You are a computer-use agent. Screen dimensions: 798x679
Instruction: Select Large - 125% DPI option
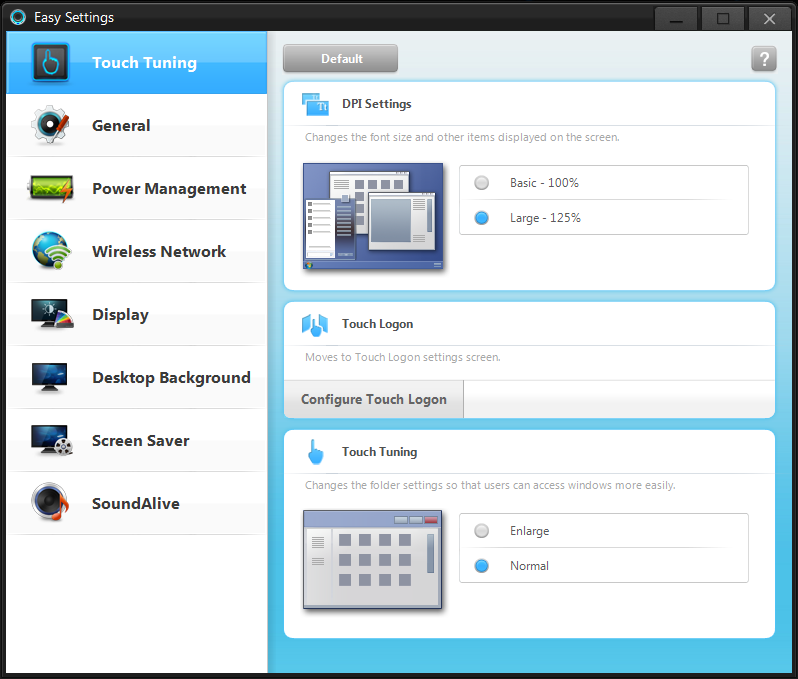(482, 218)
